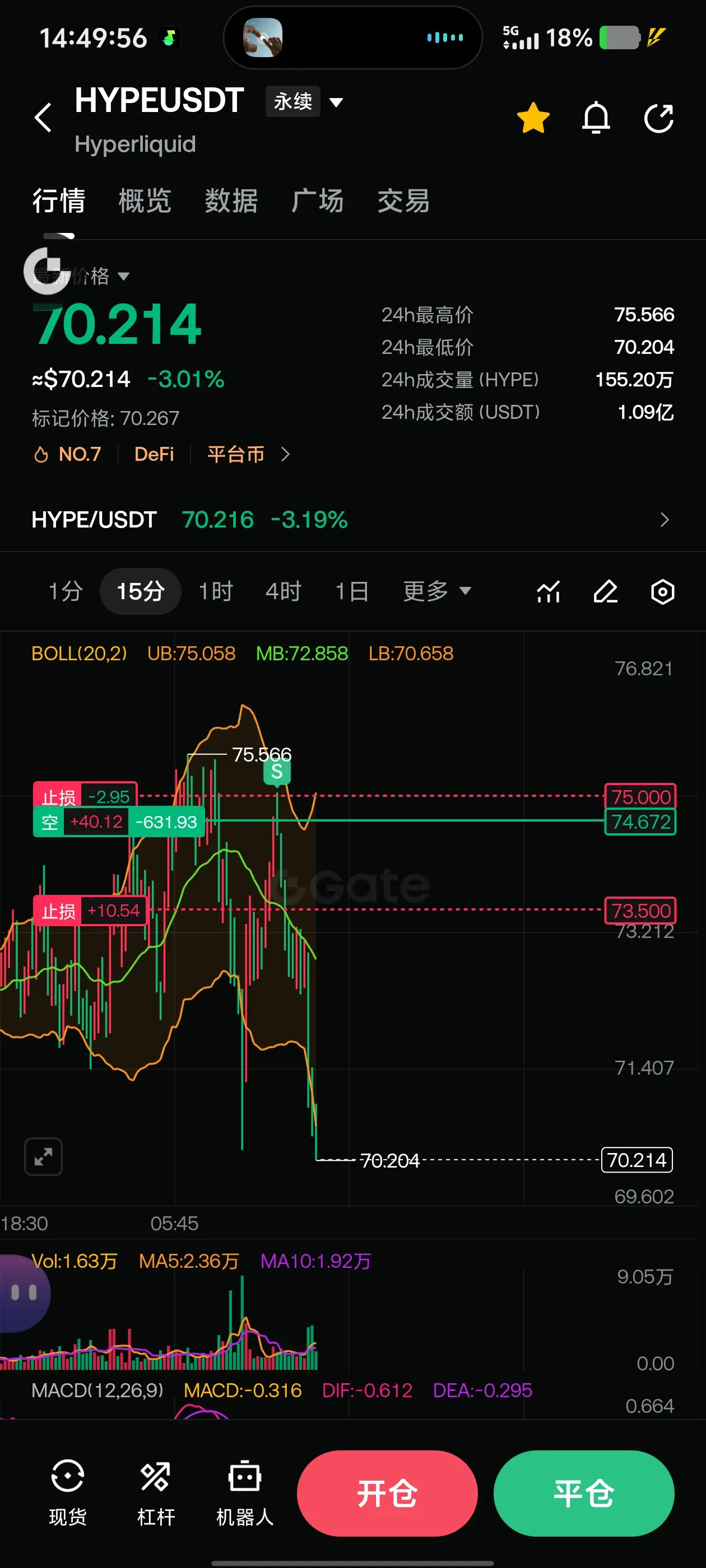Open HYPE/USDT spot pair row
706x1568 pixels.
[352, 520]
